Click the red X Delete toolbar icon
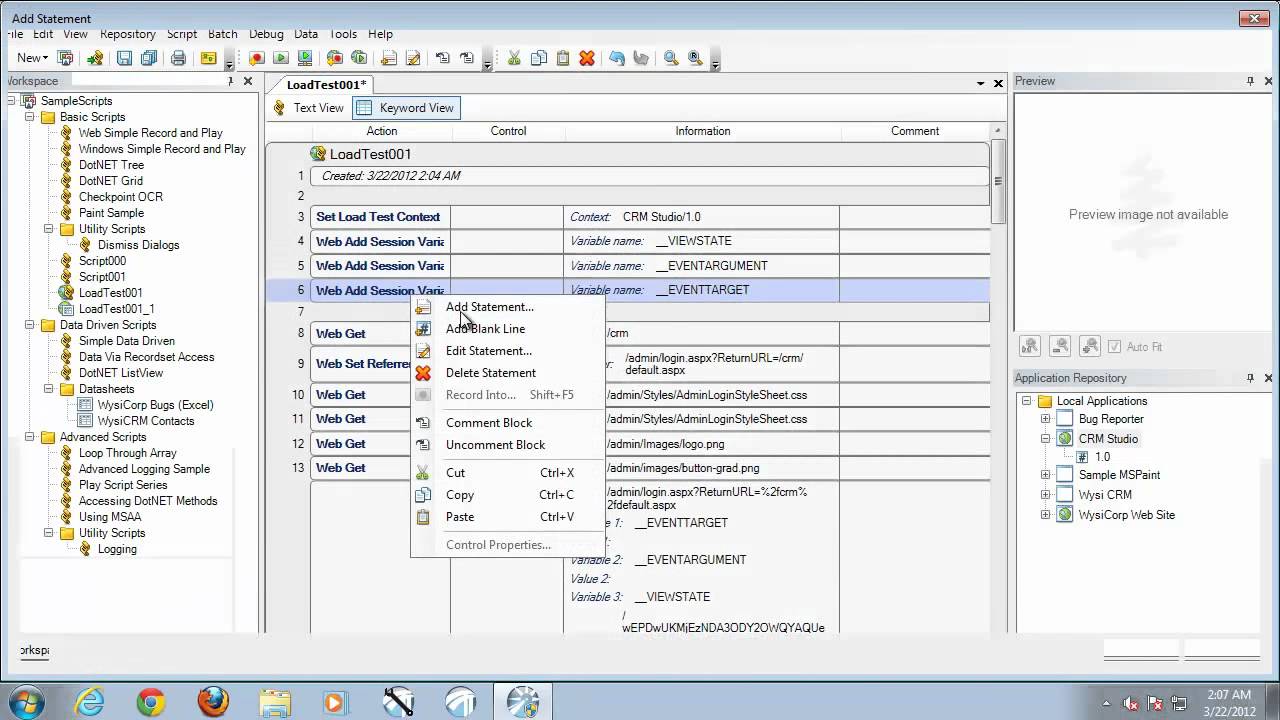Viewport: 1280px width, 720px height. pyautogui.click(x=587, y=58)
